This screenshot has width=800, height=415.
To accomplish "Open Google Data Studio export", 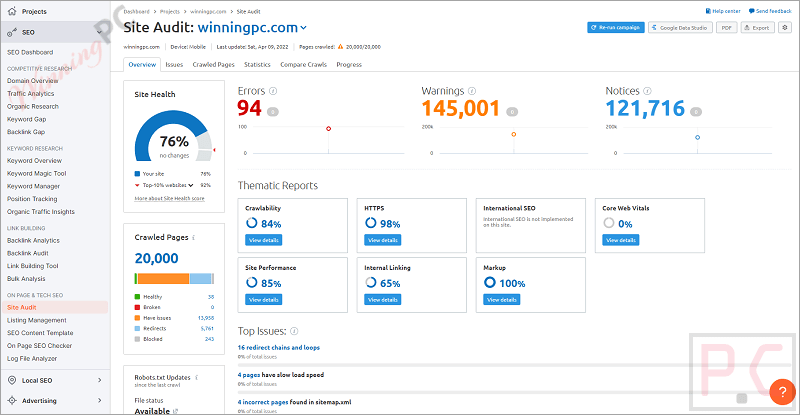I will click(680, 28).
